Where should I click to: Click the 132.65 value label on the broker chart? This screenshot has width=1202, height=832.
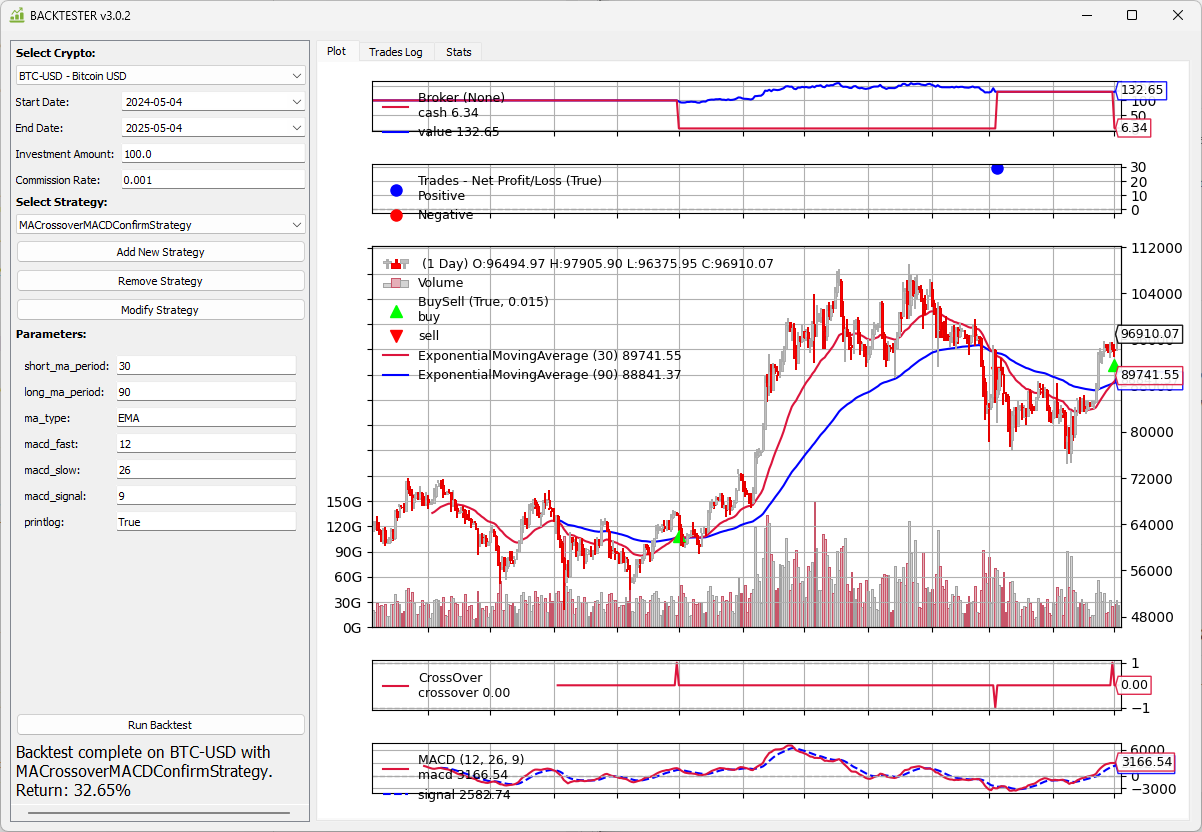pos(1141,90)
